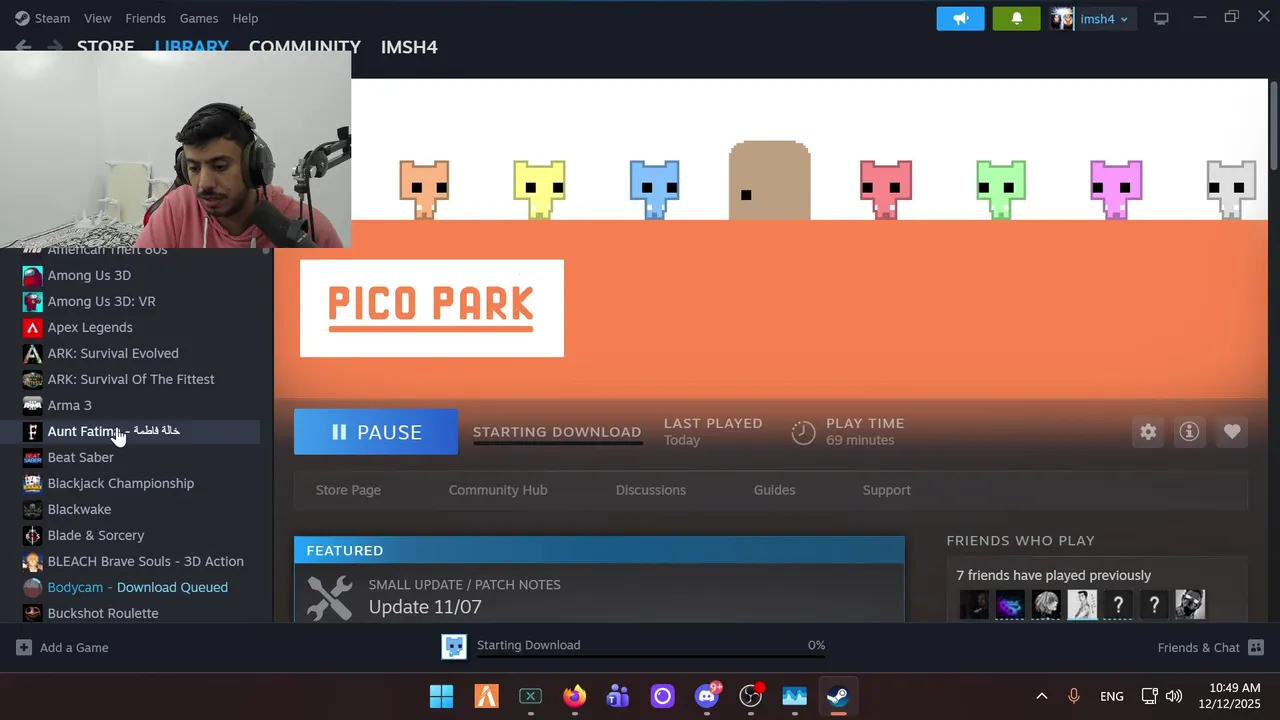This screenshot has height=720, width=1280.
Task: Open the Update 11/07 wrench icon
Action: (329, 597)
